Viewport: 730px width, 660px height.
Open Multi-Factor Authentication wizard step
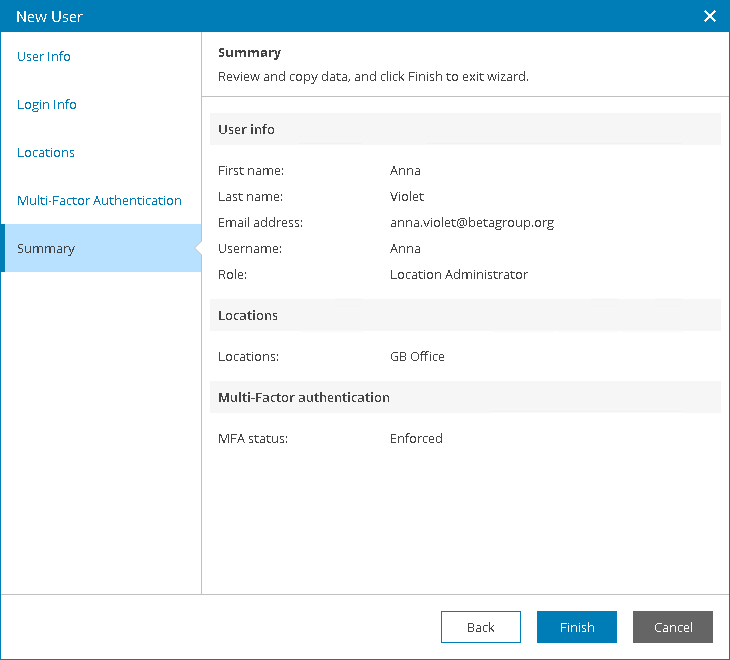(99, 201)
